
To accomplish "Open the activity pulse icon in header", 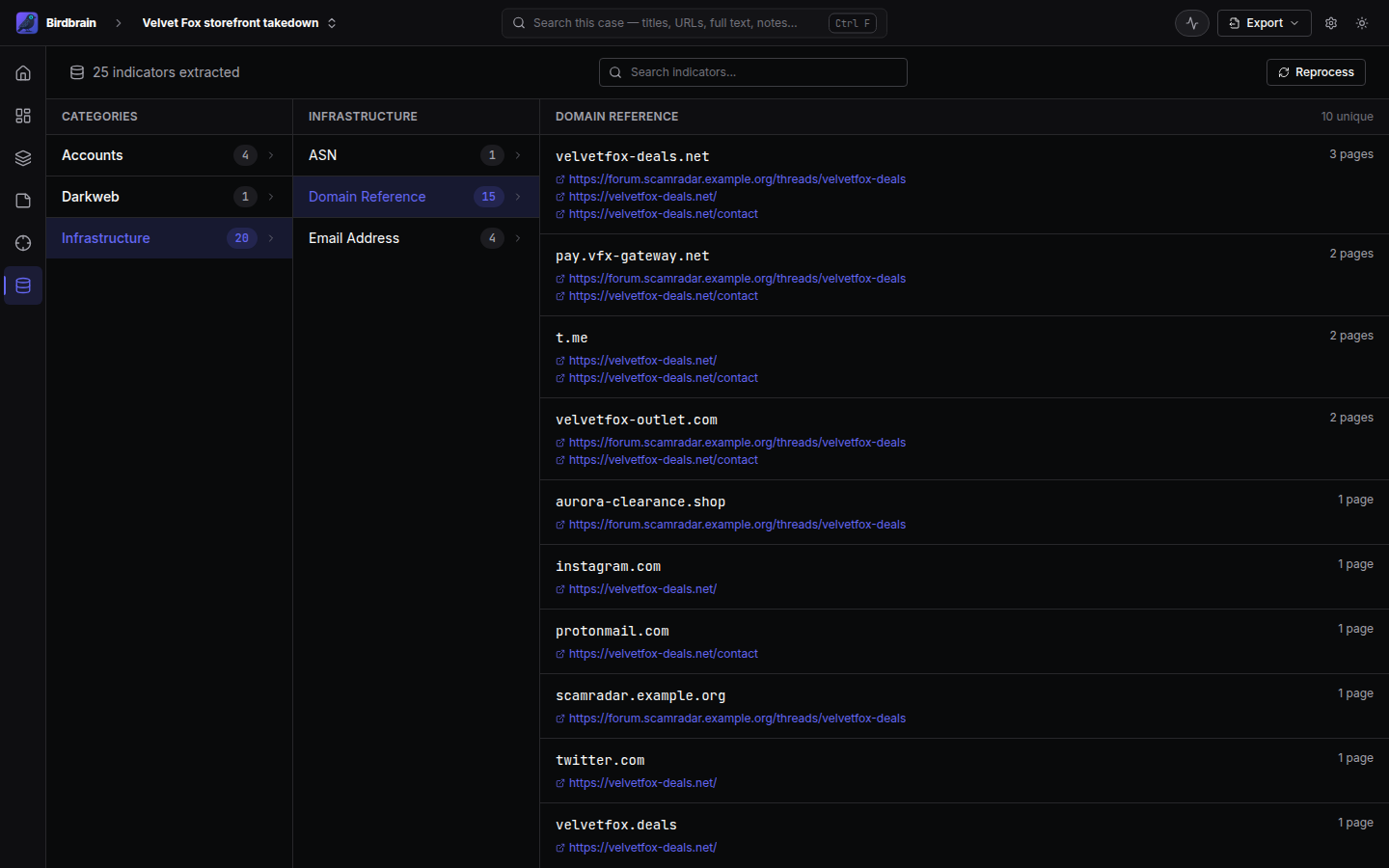I will [x=1192, y=23].
